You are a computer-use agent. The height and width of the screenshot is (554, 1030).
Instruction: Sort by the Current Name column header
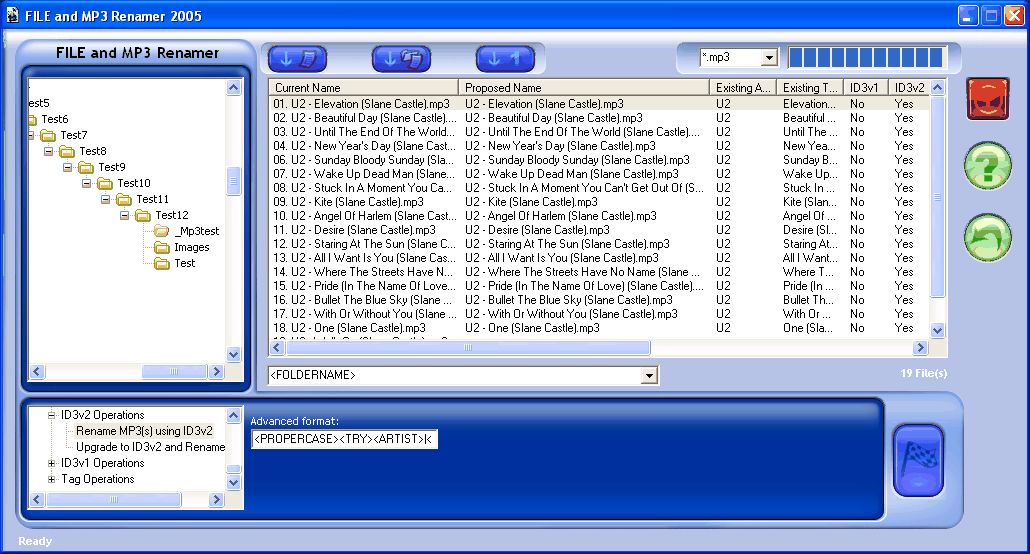click(363, 88)
